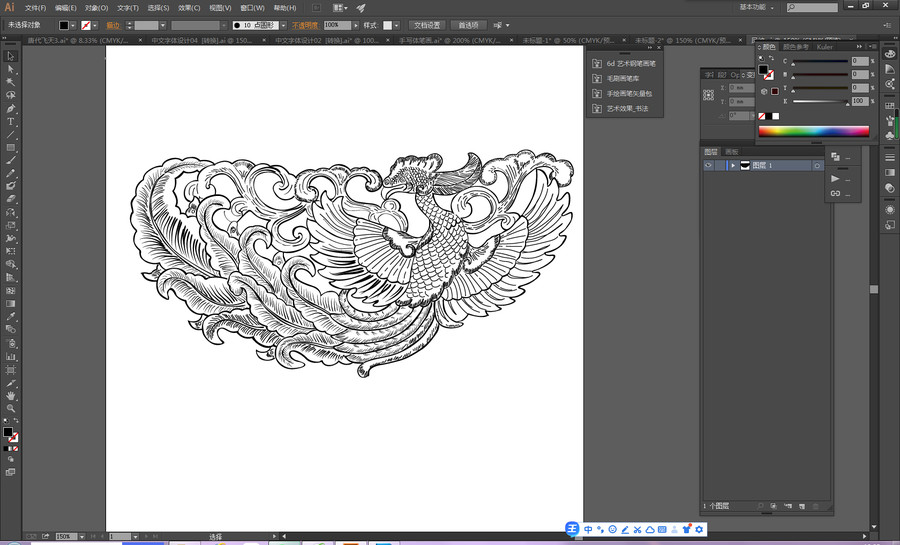The width and height of the screenshot is (900, 545).
Task: Swap fill and stroke in the toolbox
Action: click(x=15, y=421)
